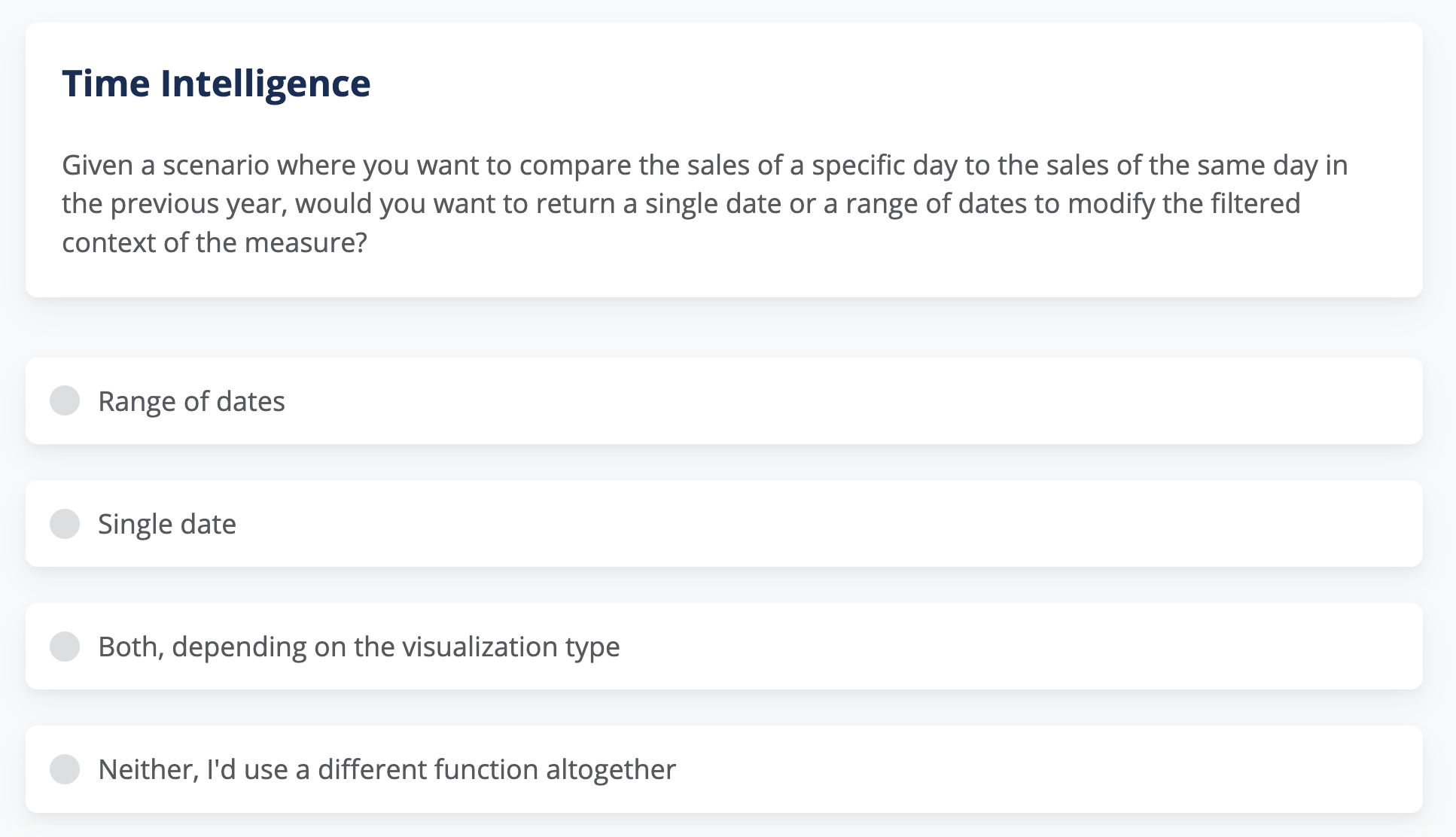The width and height of the screenshot is (1456, 837).
Task: Click blank area of the "Both, depending" option card
Action: pyautogui.click(x=979, y=647)
